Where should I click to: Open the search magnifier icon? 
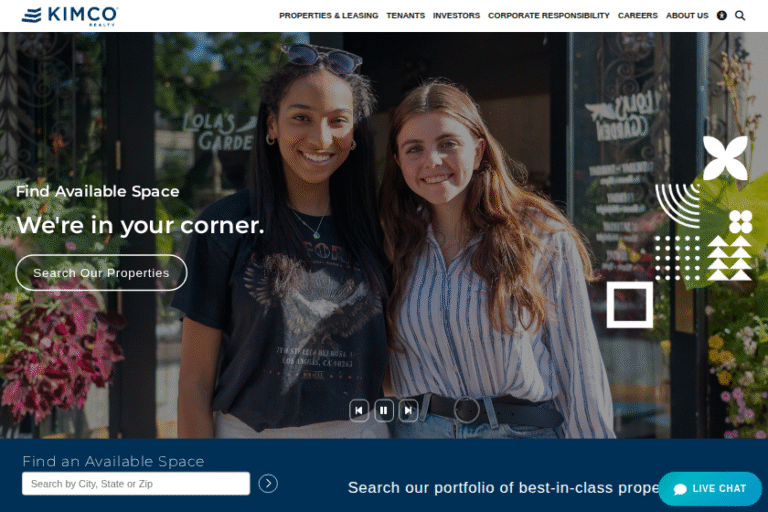pos(740,16)
